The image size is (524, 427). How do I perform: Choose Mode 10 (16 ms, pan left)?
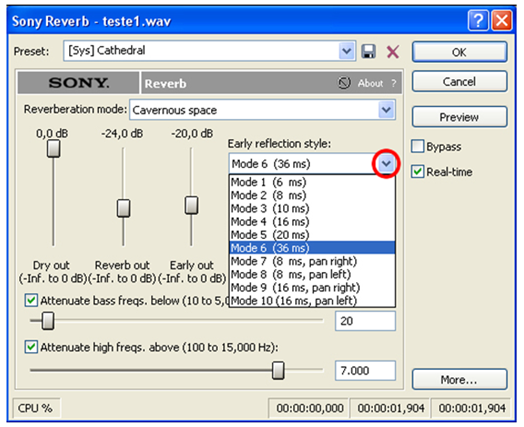[312, 300]
